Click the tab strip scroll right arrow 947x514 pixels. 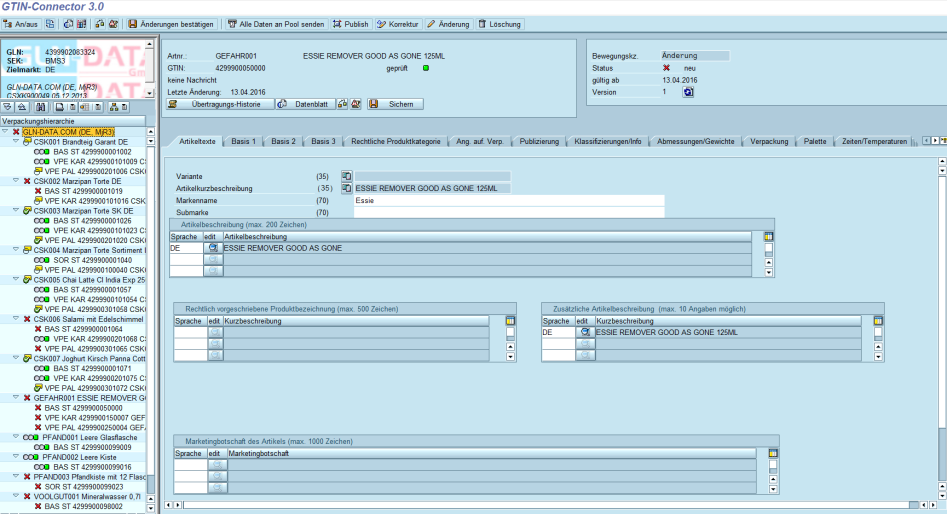[935, 141]
